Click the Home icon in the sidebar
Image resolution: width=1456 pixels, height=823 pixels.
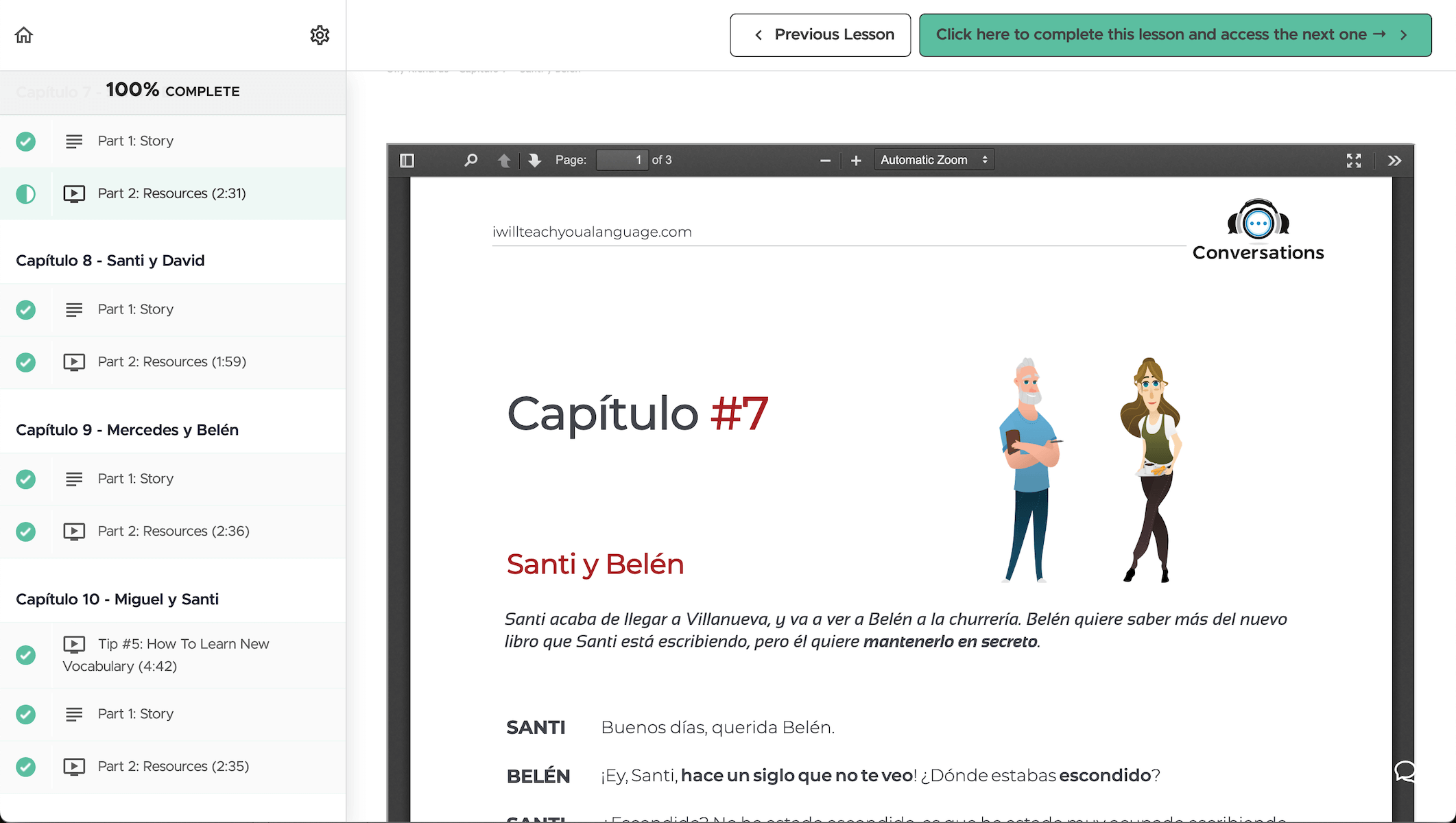tap(23, 34)
